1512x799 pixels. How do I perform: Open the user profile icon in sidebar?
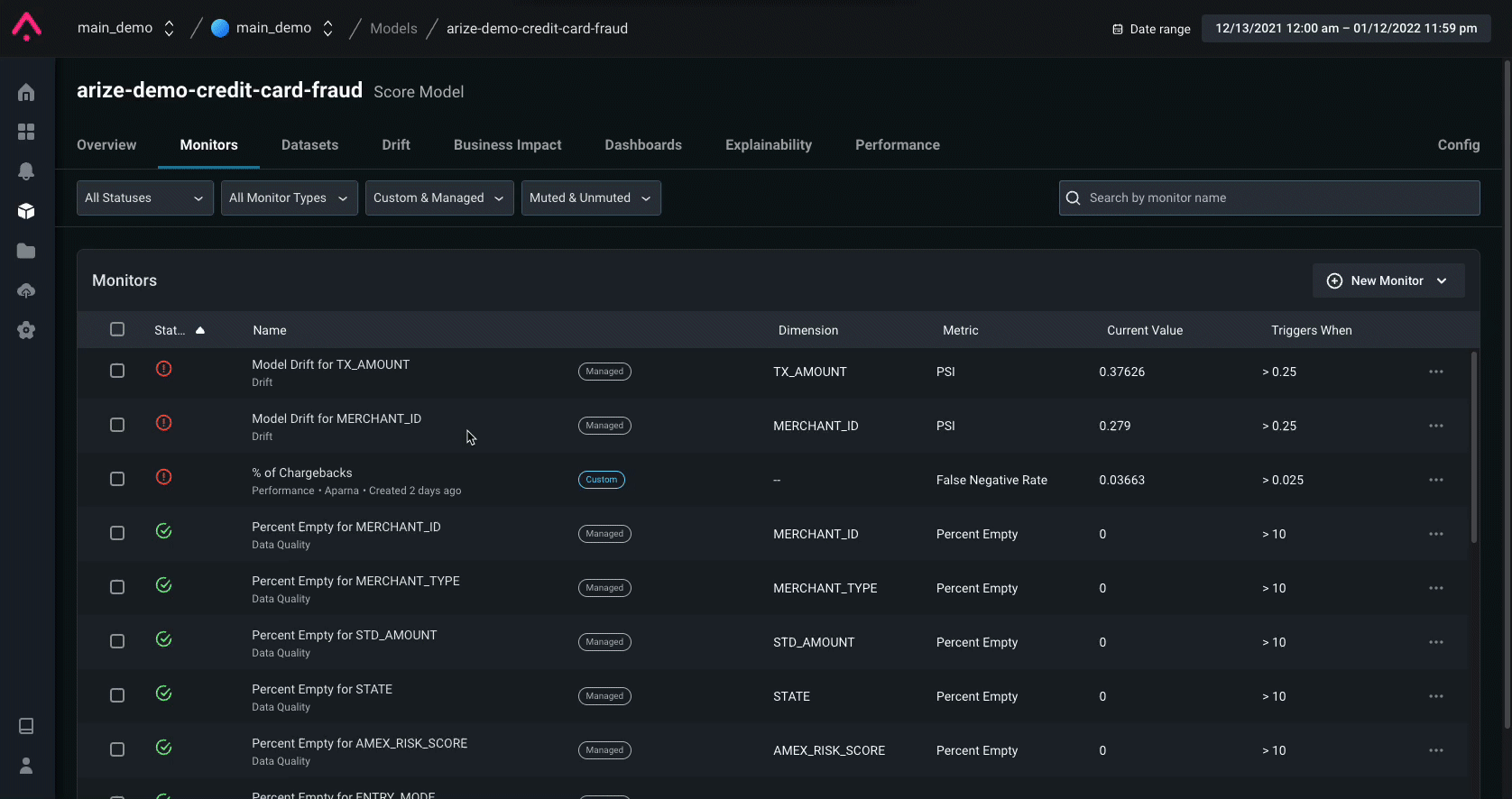tap(26, 766)
